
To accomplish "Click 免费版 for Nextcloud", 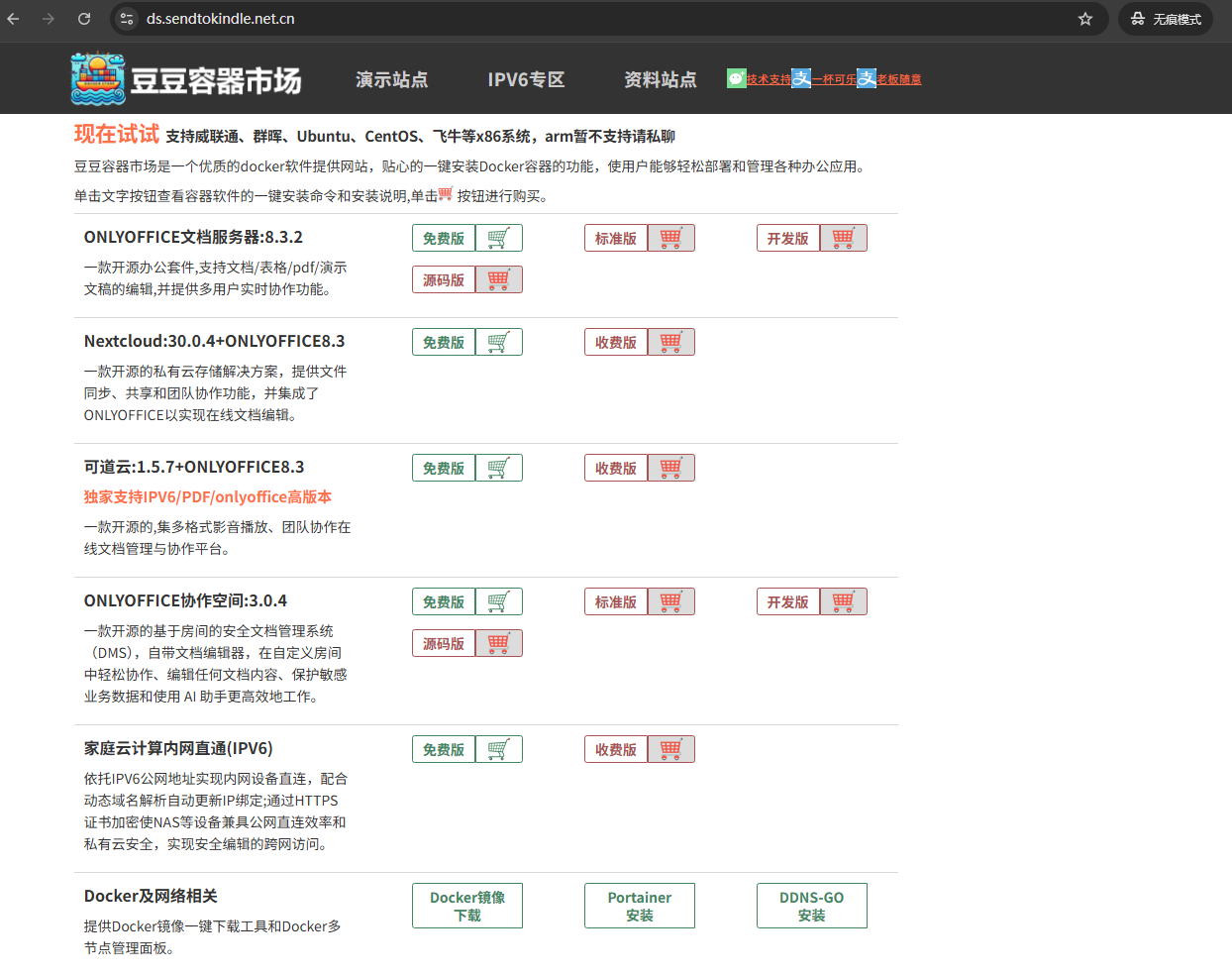I will (444, 342).
